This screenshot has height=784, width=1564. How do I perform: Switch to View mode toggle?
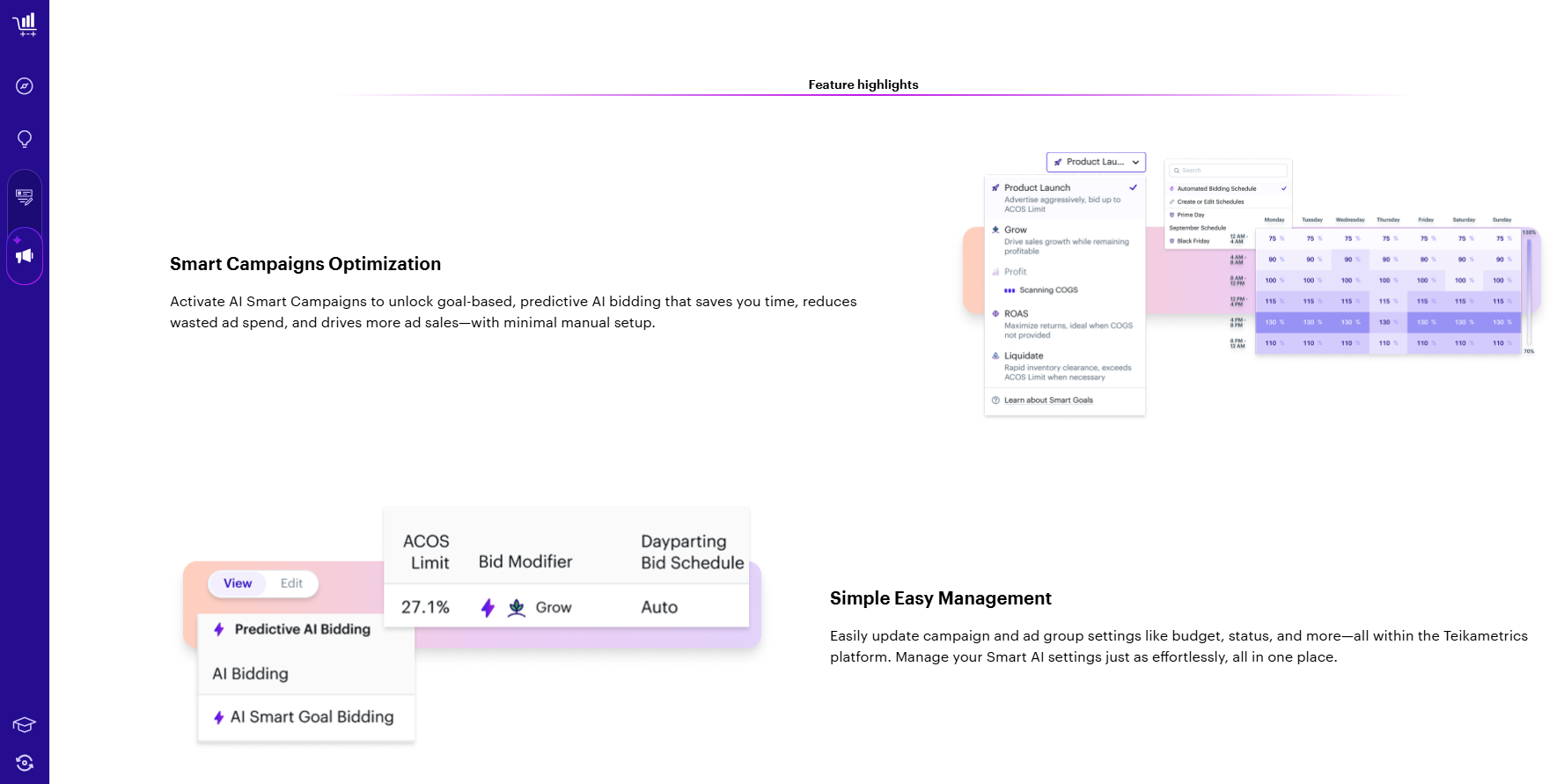coord(238,583)
